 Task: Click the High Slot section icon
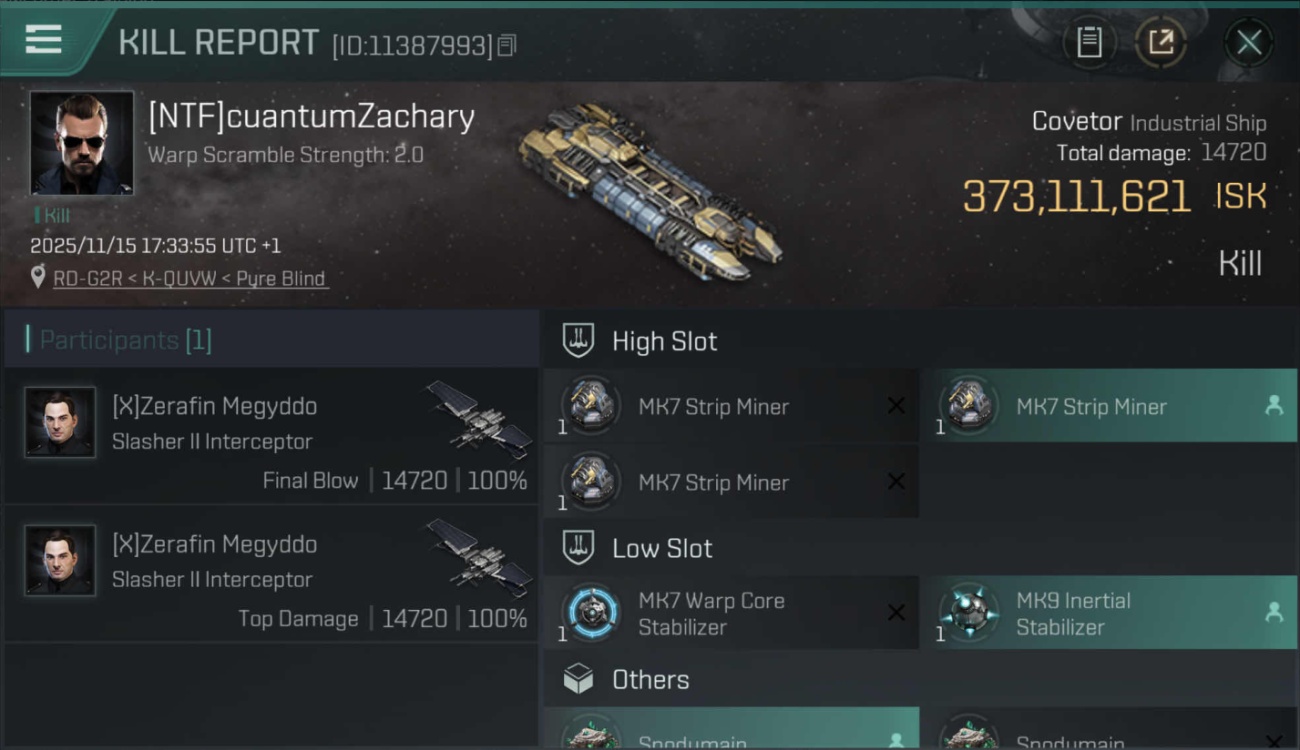point(578,341)
